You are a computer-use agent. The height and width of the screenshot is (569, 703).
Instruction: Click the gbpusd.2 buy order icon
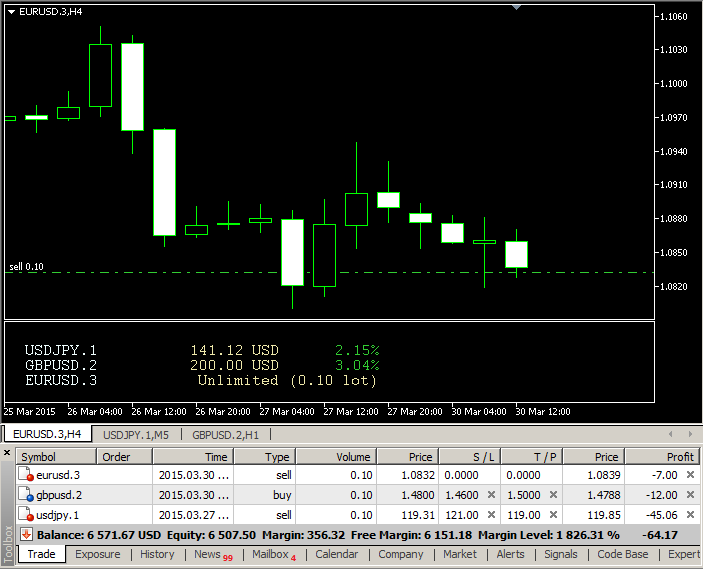click(26, 494)
